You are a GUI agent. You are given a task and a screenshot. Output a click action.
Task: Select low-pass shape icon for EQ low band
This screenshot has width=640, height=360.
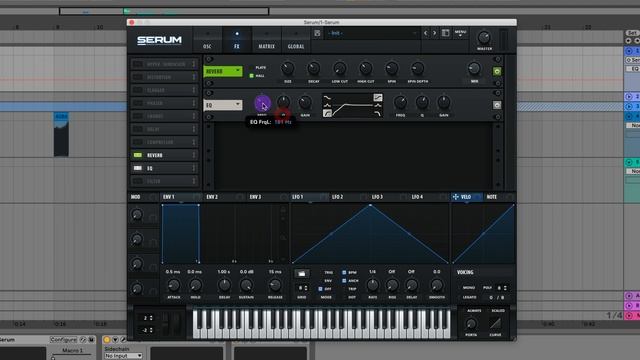[327, 98]
